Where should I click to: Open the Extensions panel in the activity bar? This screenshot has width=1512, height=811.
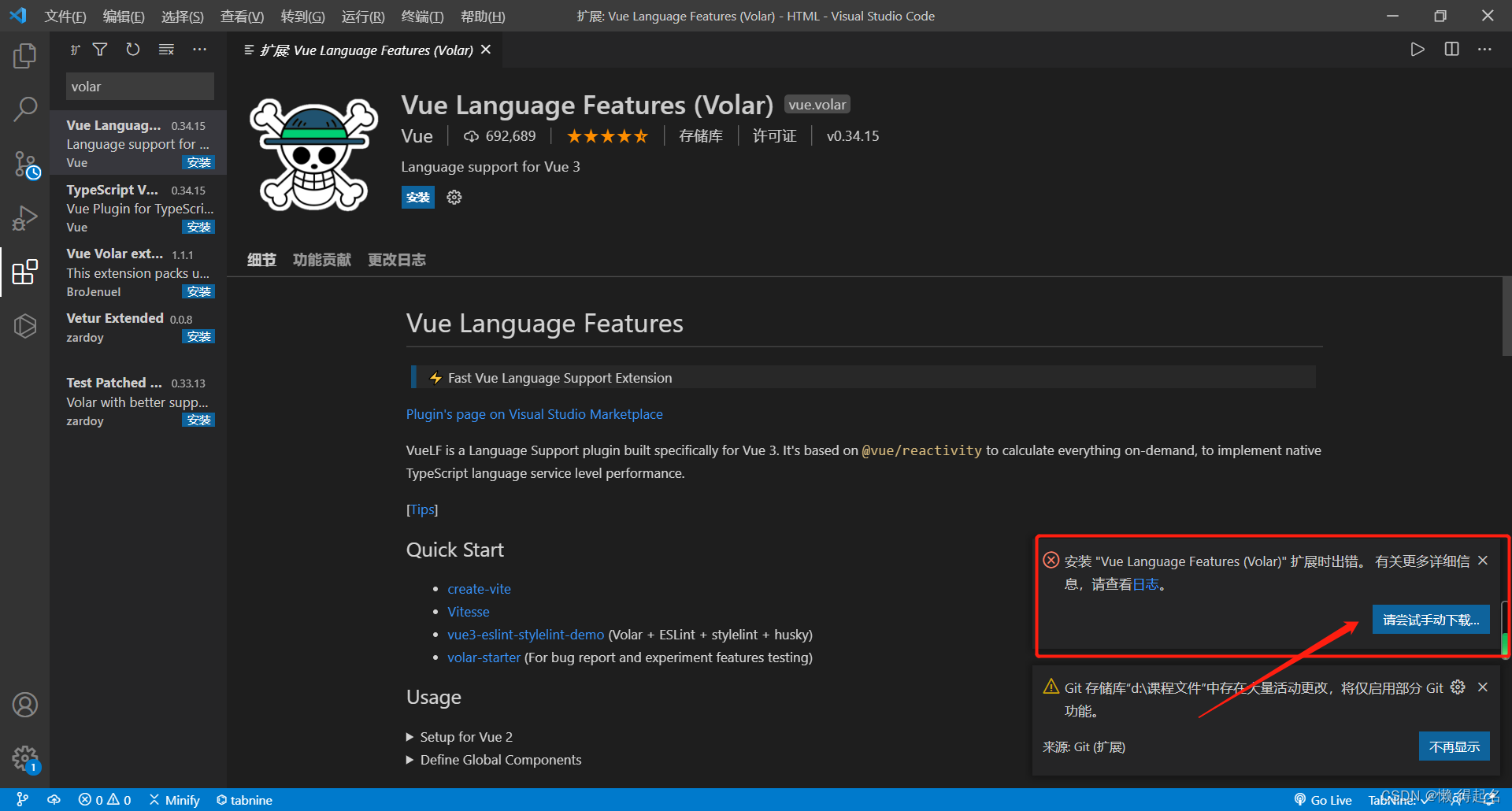coord(24,272)
